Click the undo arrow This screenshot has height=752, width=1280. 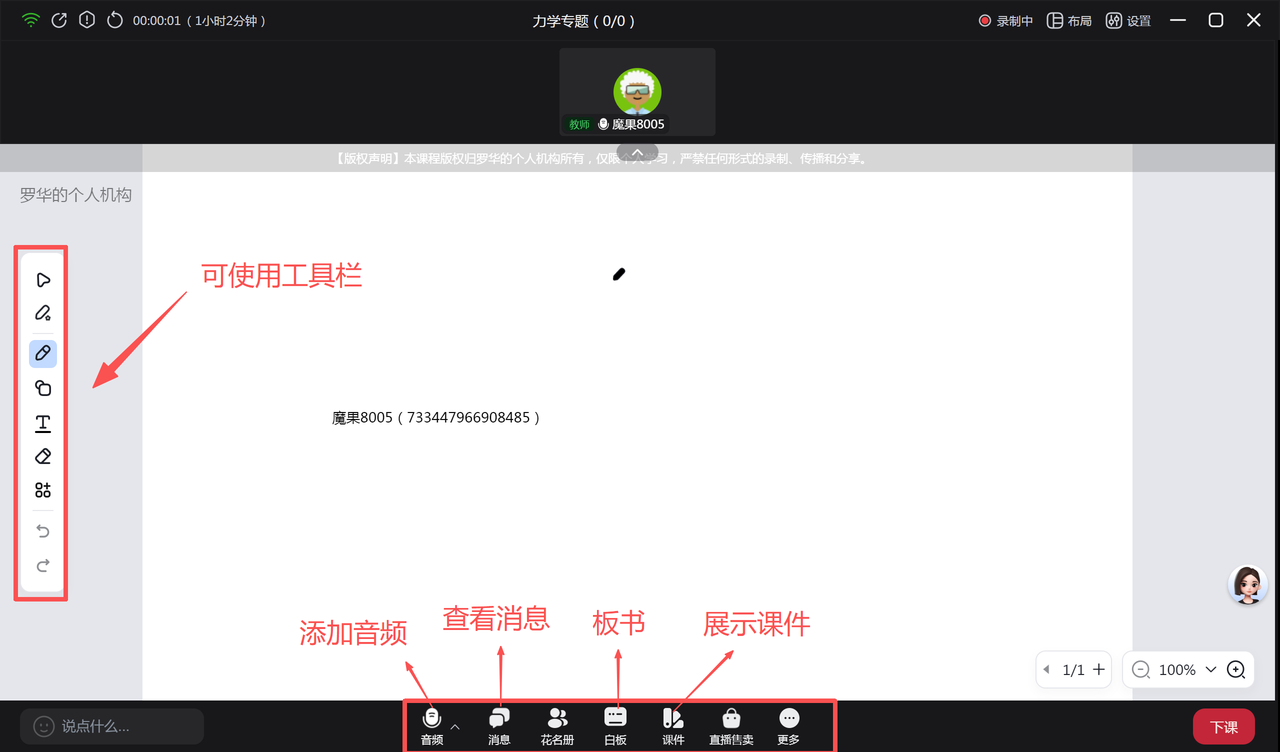pos(43,531)
